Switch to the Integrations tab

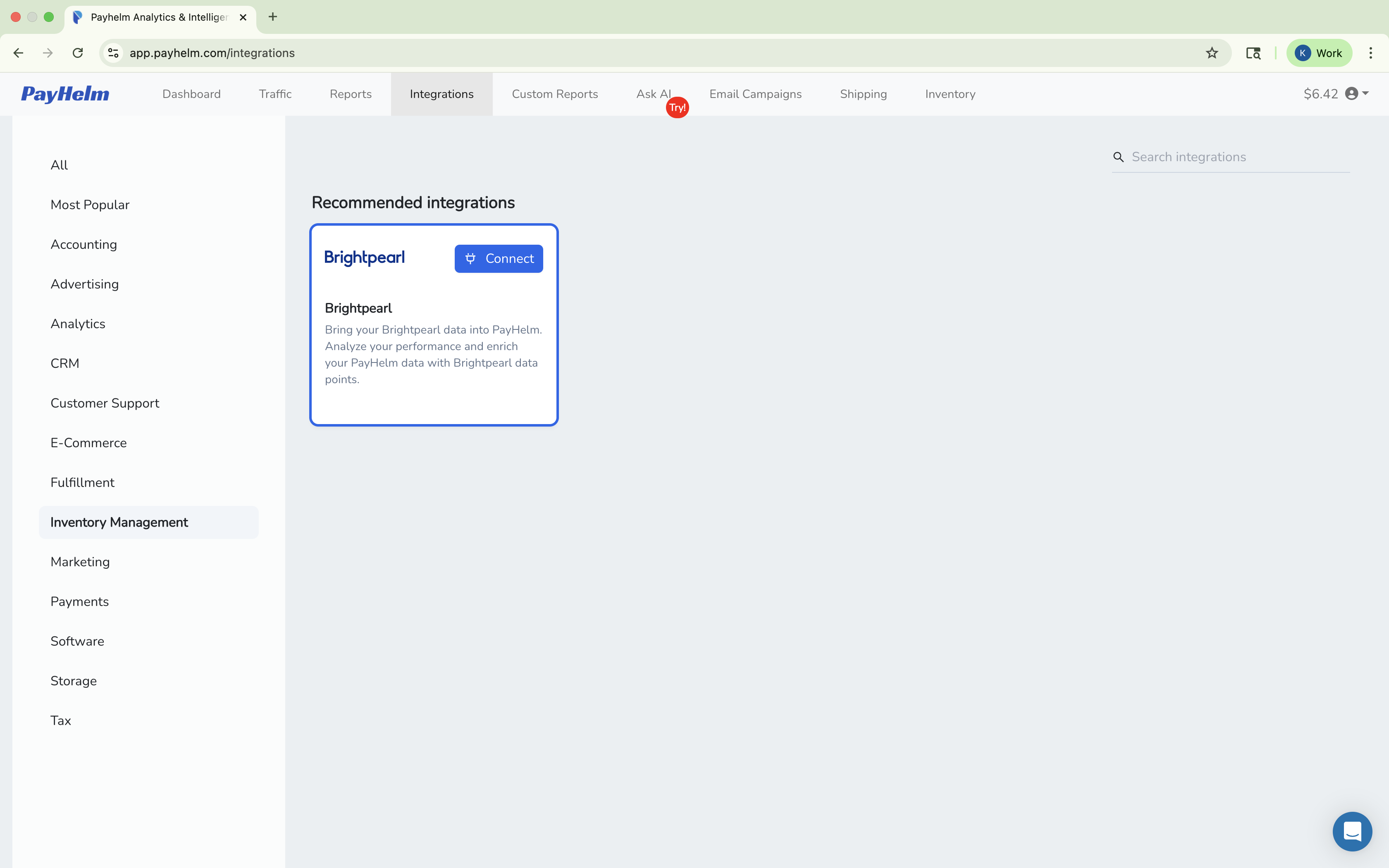pyautogui.click(x=442, y=94)
